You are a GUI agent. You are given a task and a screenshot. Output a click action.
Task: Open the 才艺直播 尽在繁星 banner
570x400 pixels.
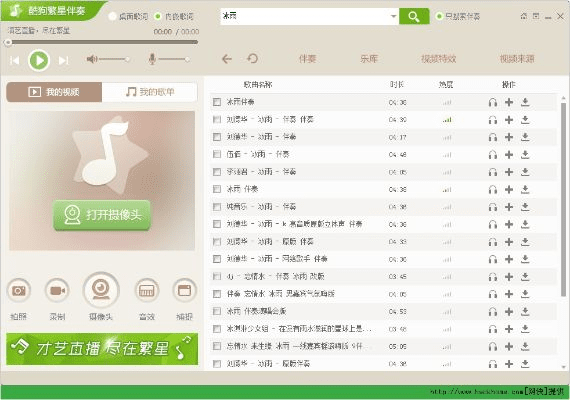click(x=102, y=349)
